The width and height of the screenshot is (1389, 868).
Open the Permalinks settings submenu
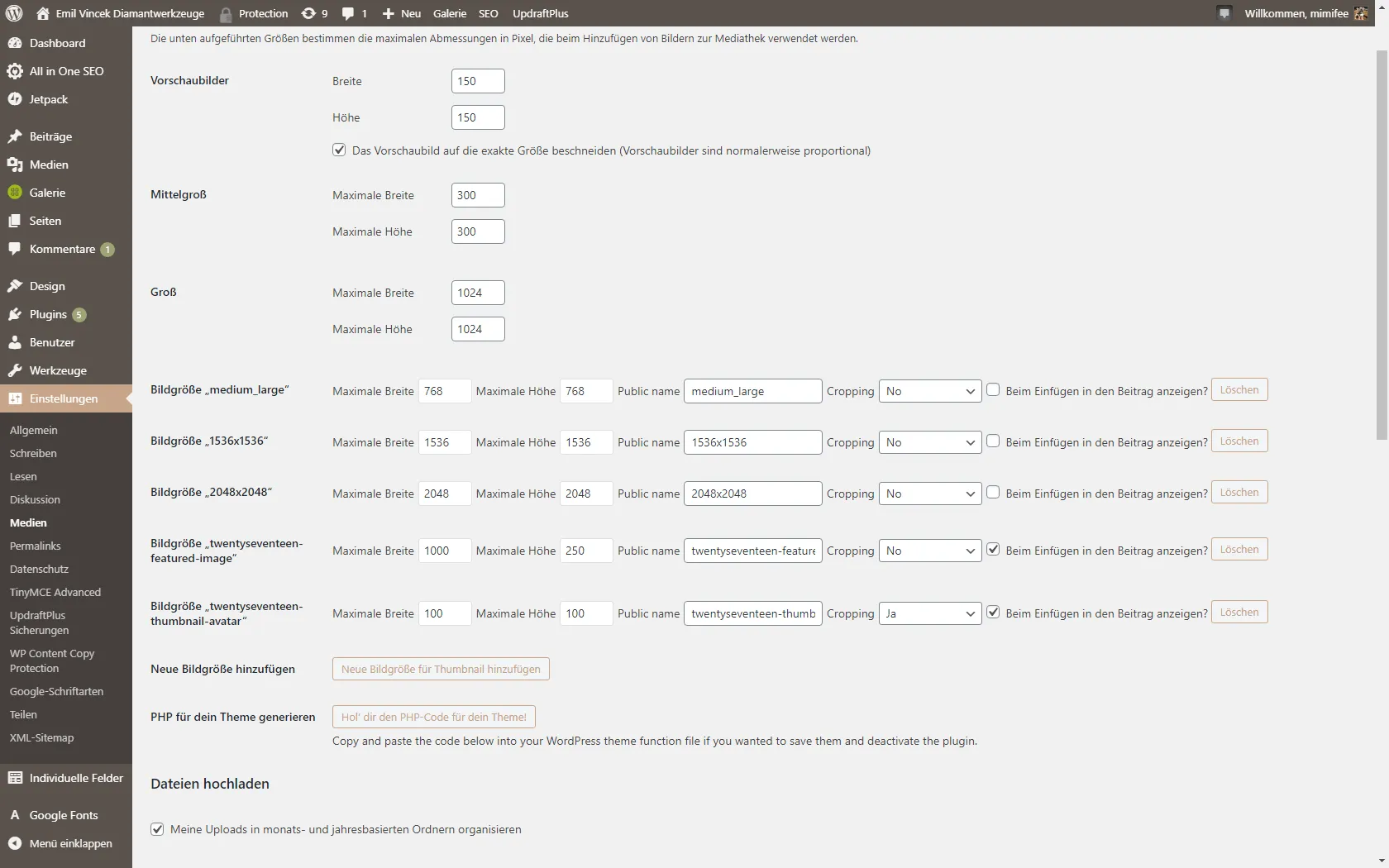click(36, 546)
